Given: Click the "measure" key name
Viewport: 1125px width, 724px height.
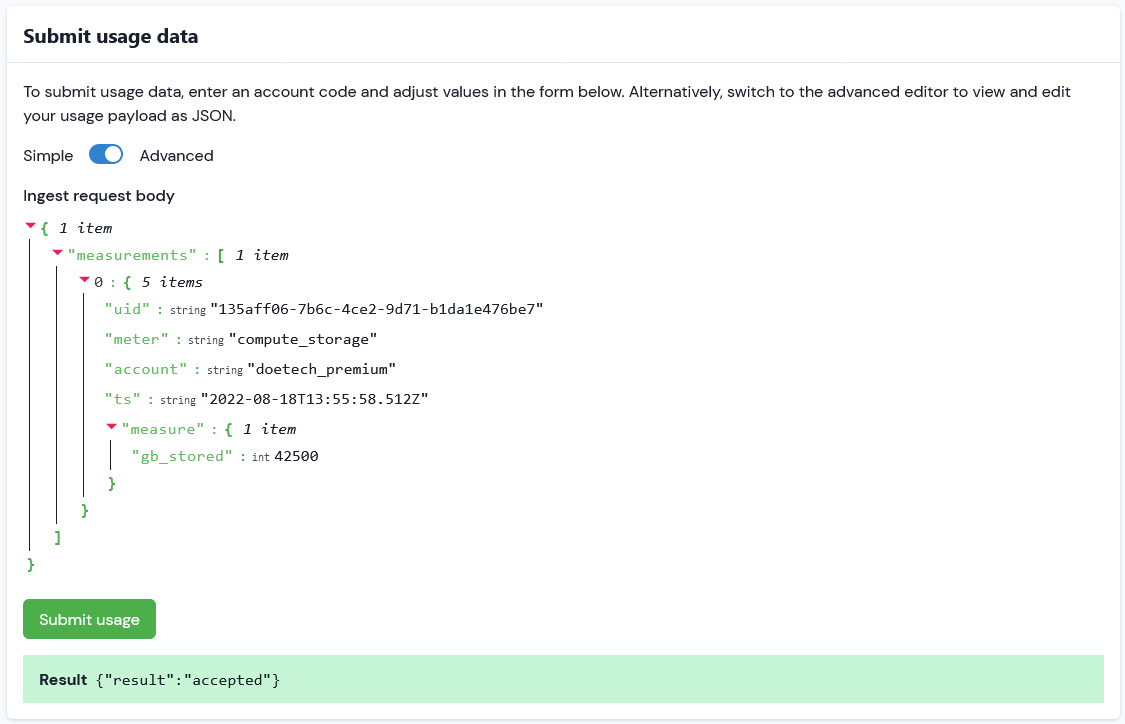Looking at the screenshot, I should click(163, 429).
